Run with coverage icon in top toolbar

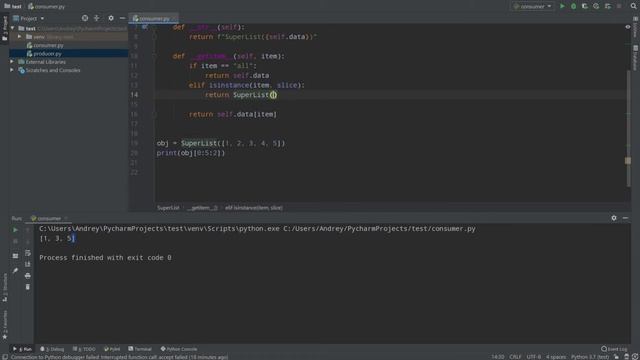pyautogui.click(x=584, y=6)
